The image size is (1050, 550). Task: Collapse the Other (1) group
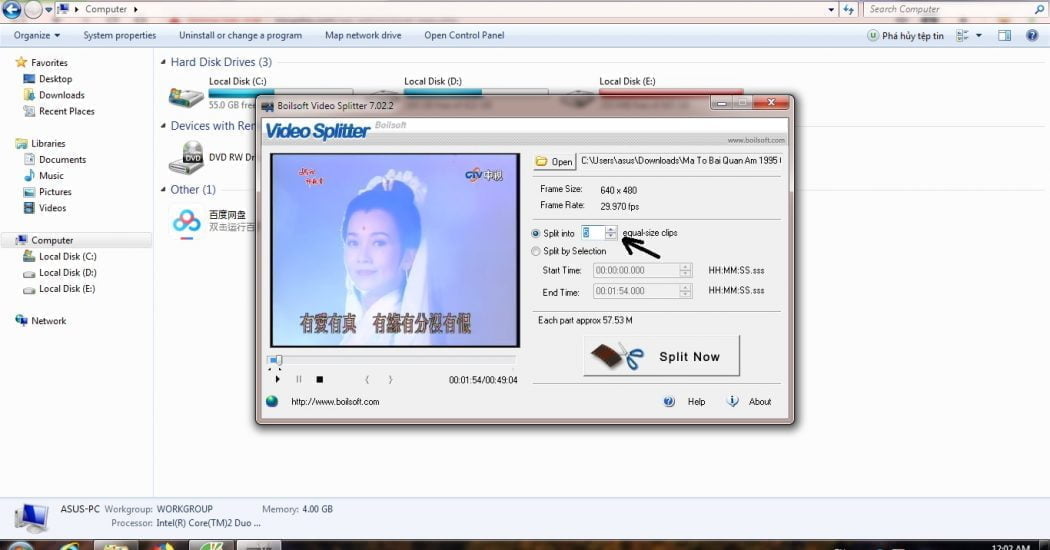tap(163, 190)
